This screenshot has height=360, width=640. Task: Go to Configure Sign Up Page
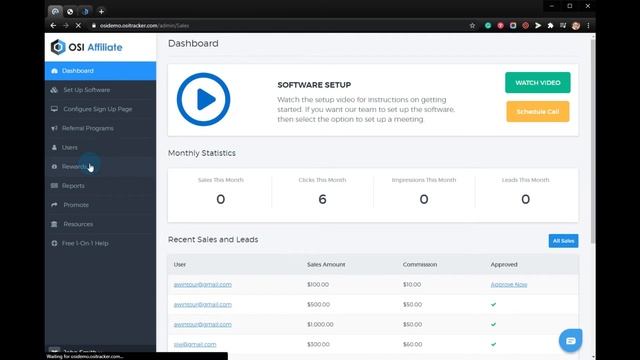[x=100, y=109]
